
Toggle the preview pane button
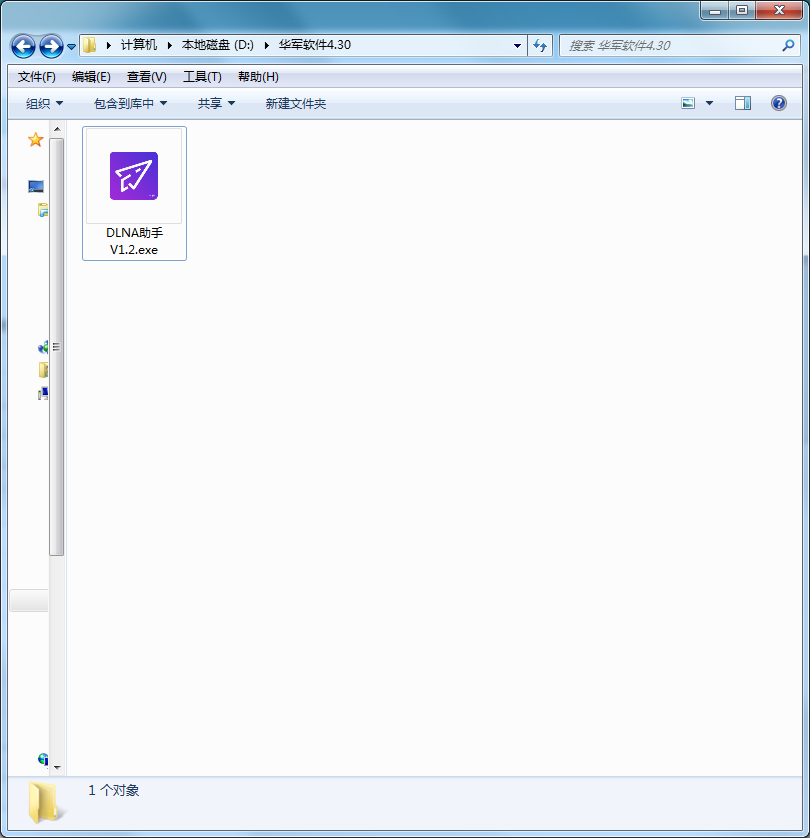pyautogui.click(x=743, y=103)
